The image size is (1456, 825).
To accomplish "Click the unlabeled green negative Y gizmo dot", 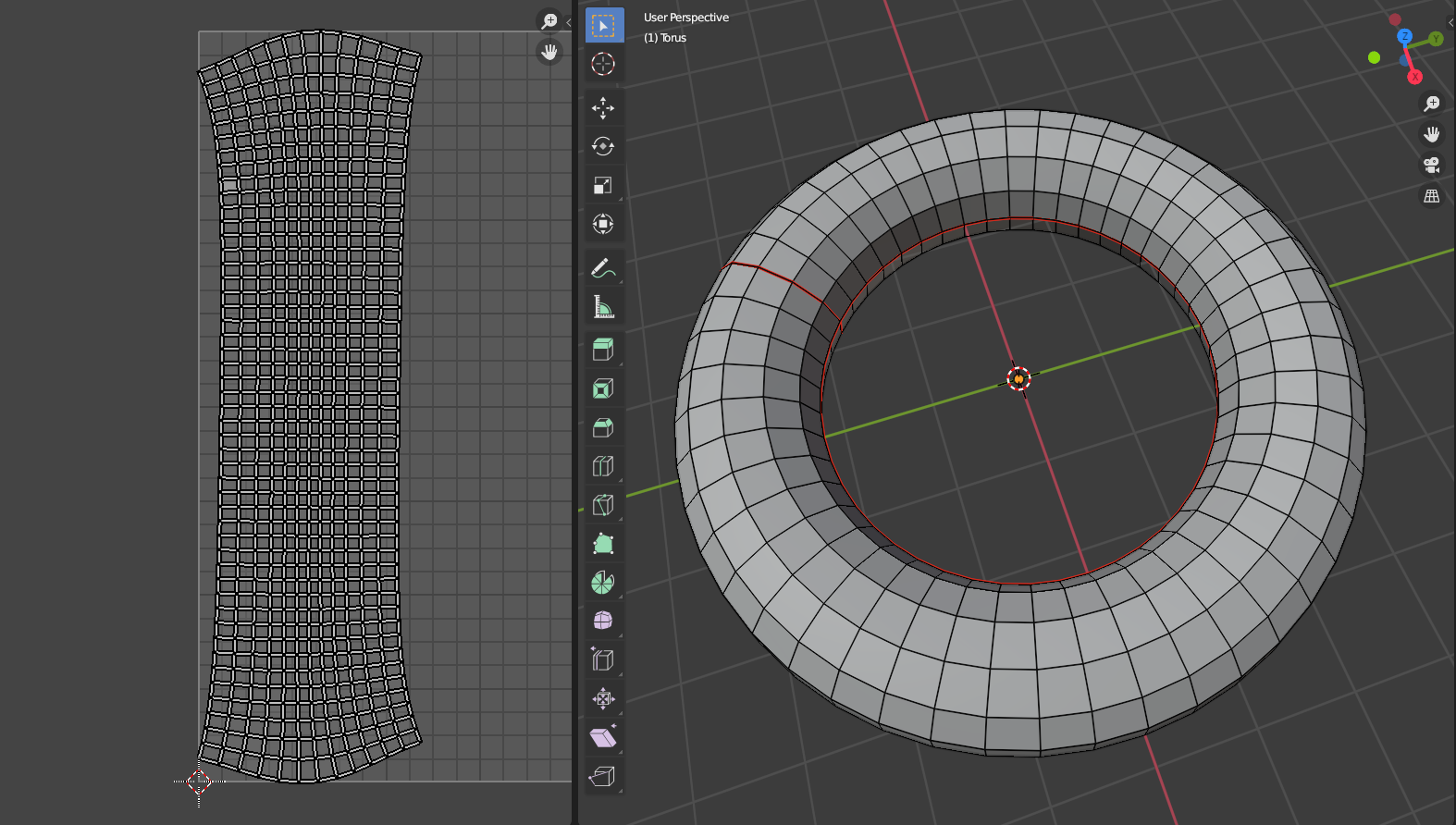I will coord(1374,57).
